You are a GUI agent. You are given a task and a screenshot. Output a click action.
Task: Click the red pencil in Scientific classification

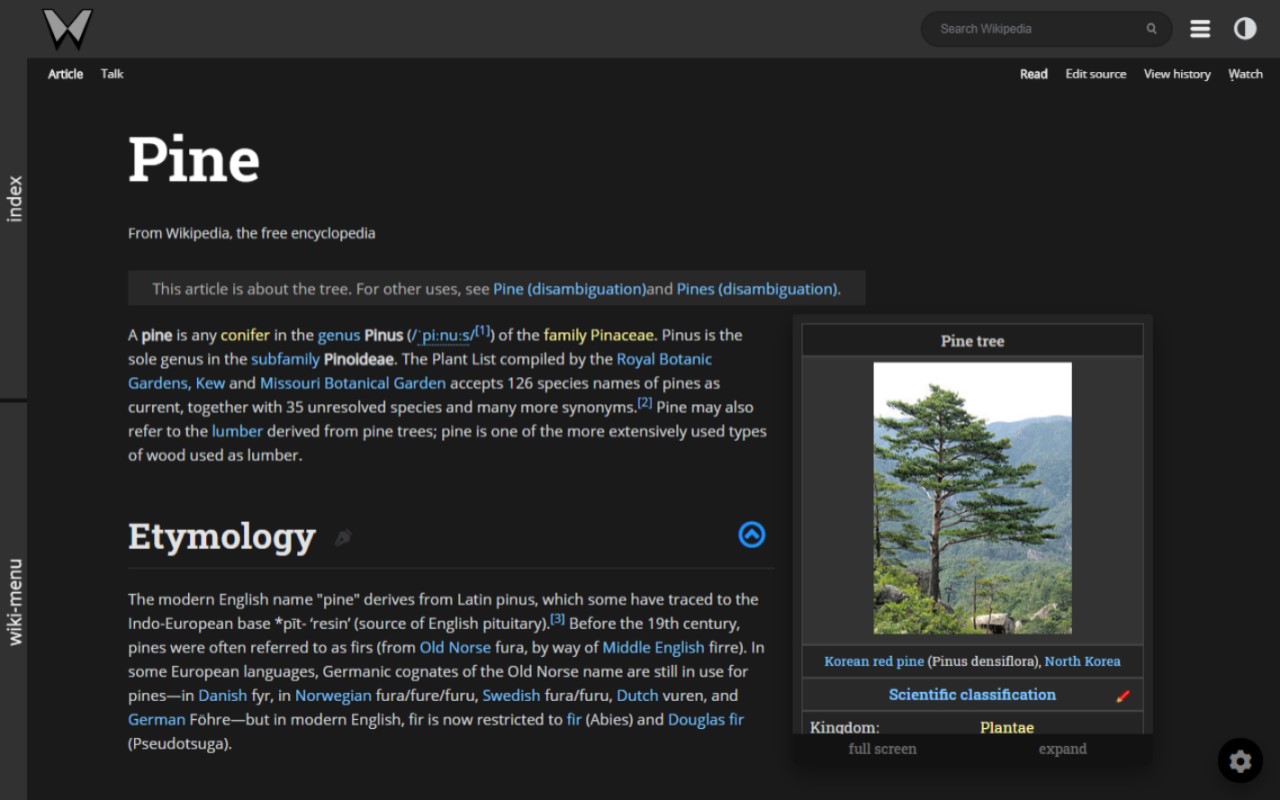click(1123, 696)
